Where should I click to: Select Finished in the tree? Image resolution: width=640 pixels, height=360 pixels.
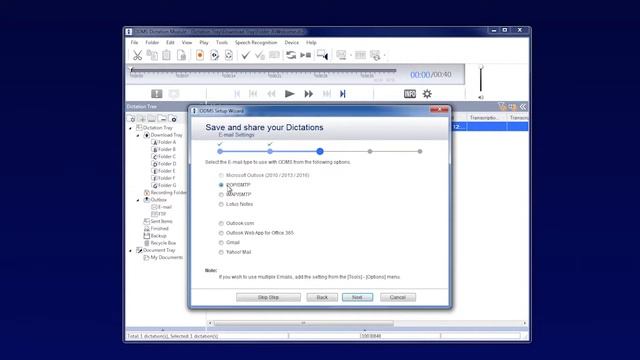point(160,229)
